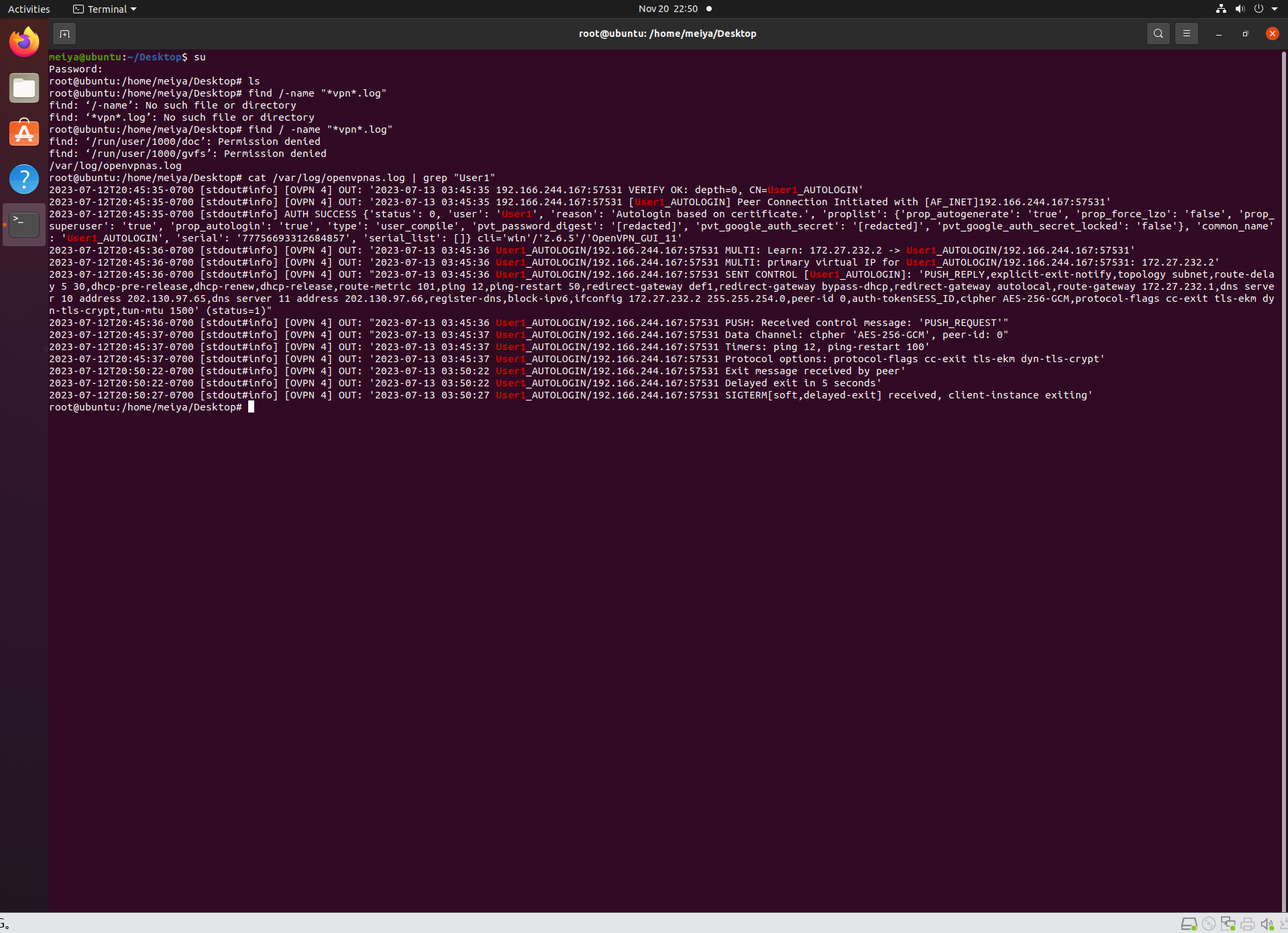The image size is (1288, 933).
Task: Click the VM printer status icon
Action: click(1248, 924)
